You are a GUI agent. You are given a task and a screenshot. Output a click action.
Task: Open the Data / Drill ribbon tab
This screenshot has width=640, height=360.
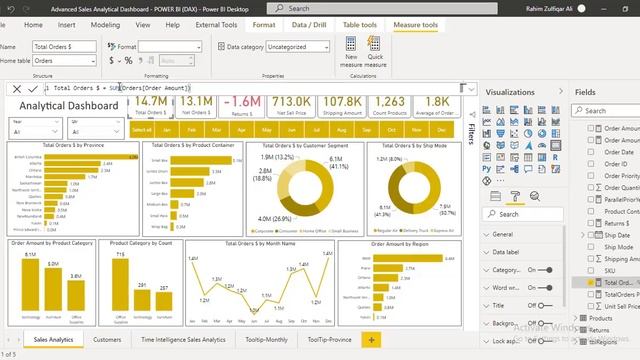[309, 25]
